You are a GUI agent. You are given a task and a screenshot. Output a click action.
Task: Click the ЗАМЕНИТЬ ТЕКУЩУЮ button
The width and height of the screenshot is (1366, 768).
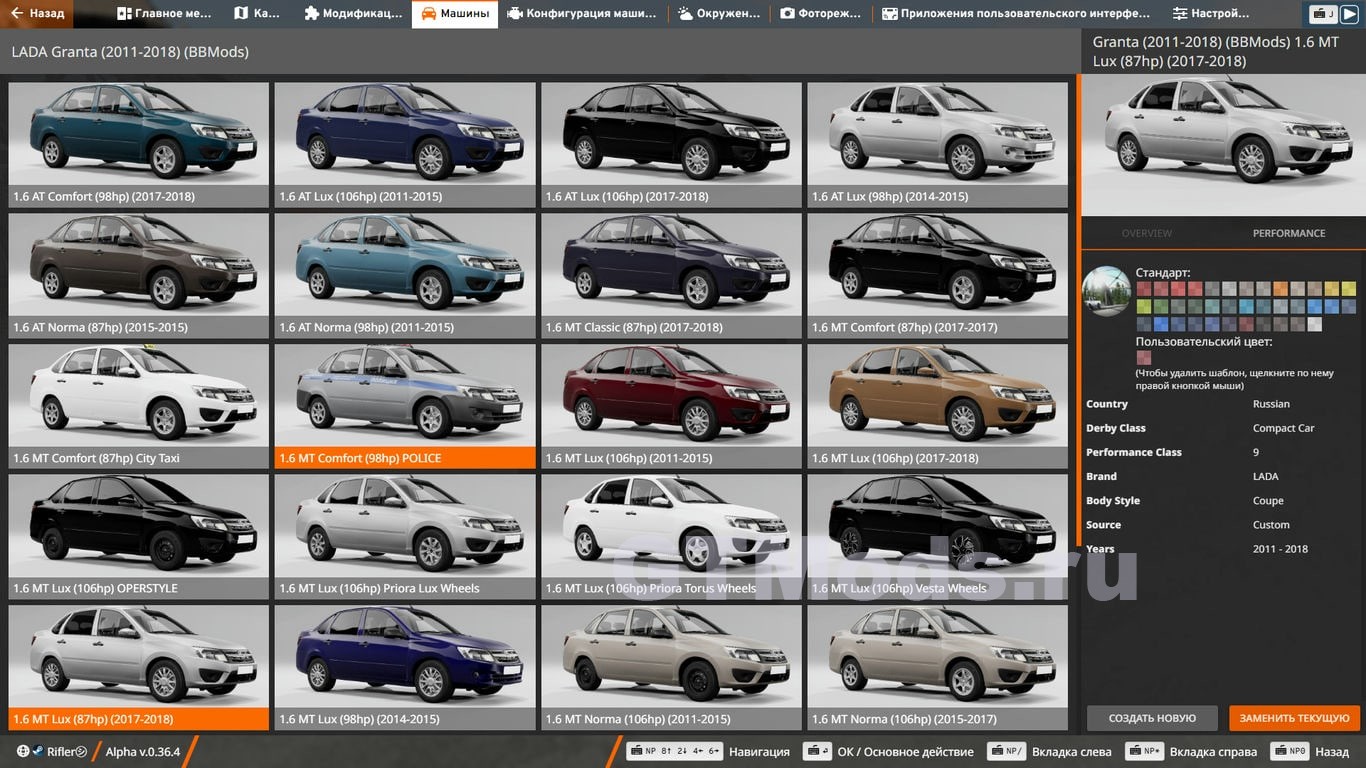1295,718
